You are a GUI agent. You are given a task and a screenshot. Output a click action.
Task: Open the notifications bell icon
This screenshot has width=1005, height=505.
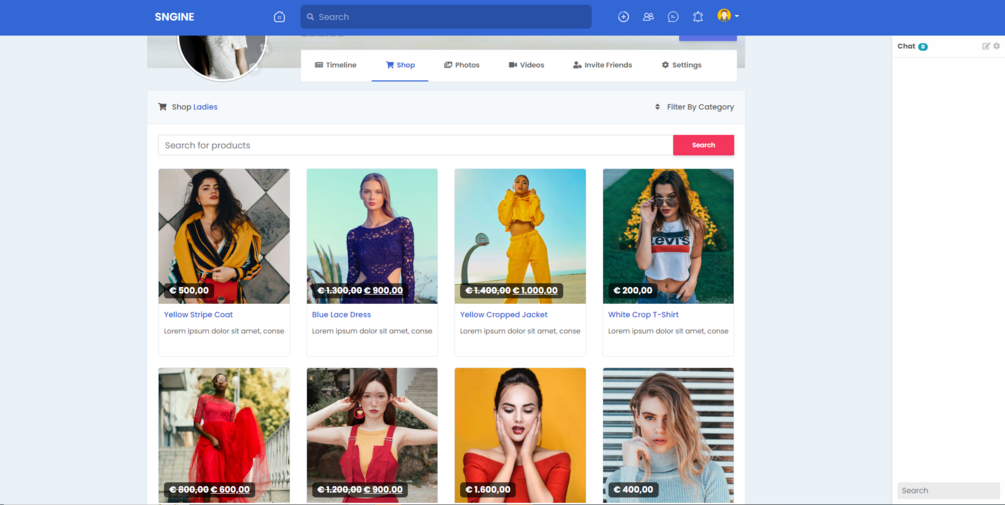698,17
